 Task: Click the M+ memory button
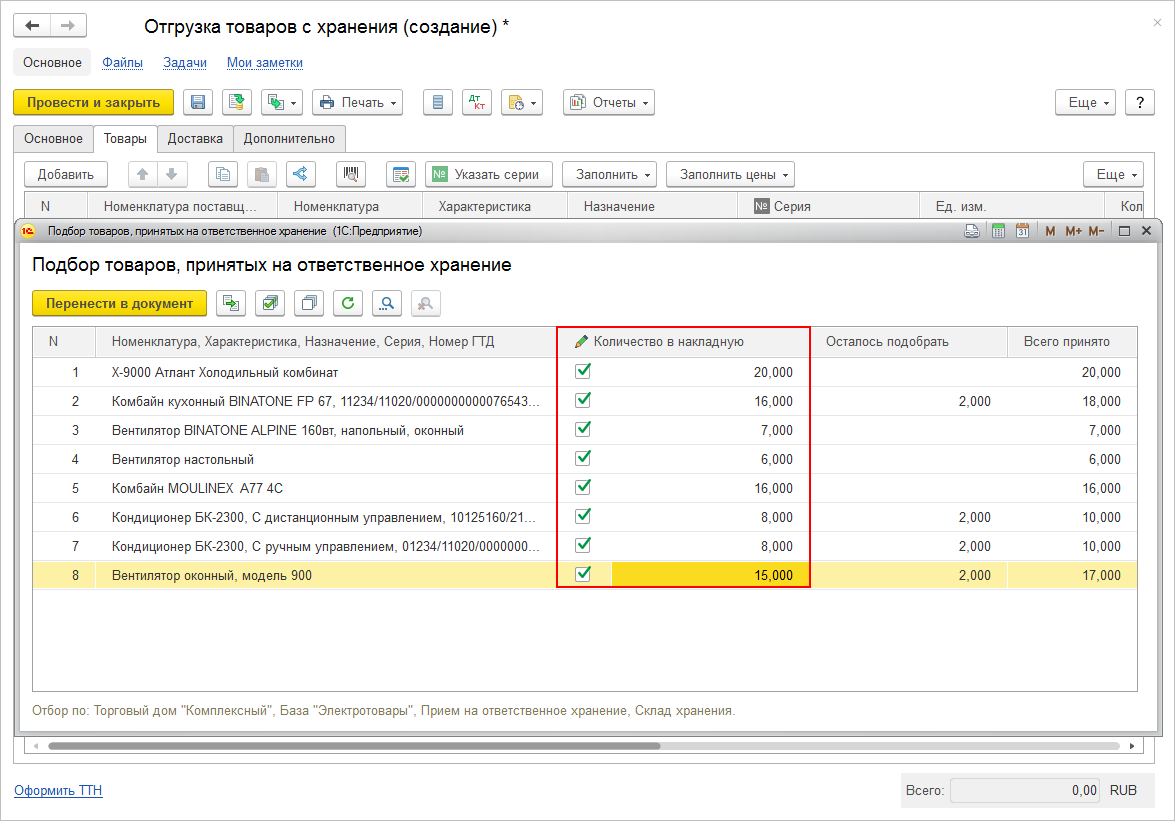[x=1073, y=231]
